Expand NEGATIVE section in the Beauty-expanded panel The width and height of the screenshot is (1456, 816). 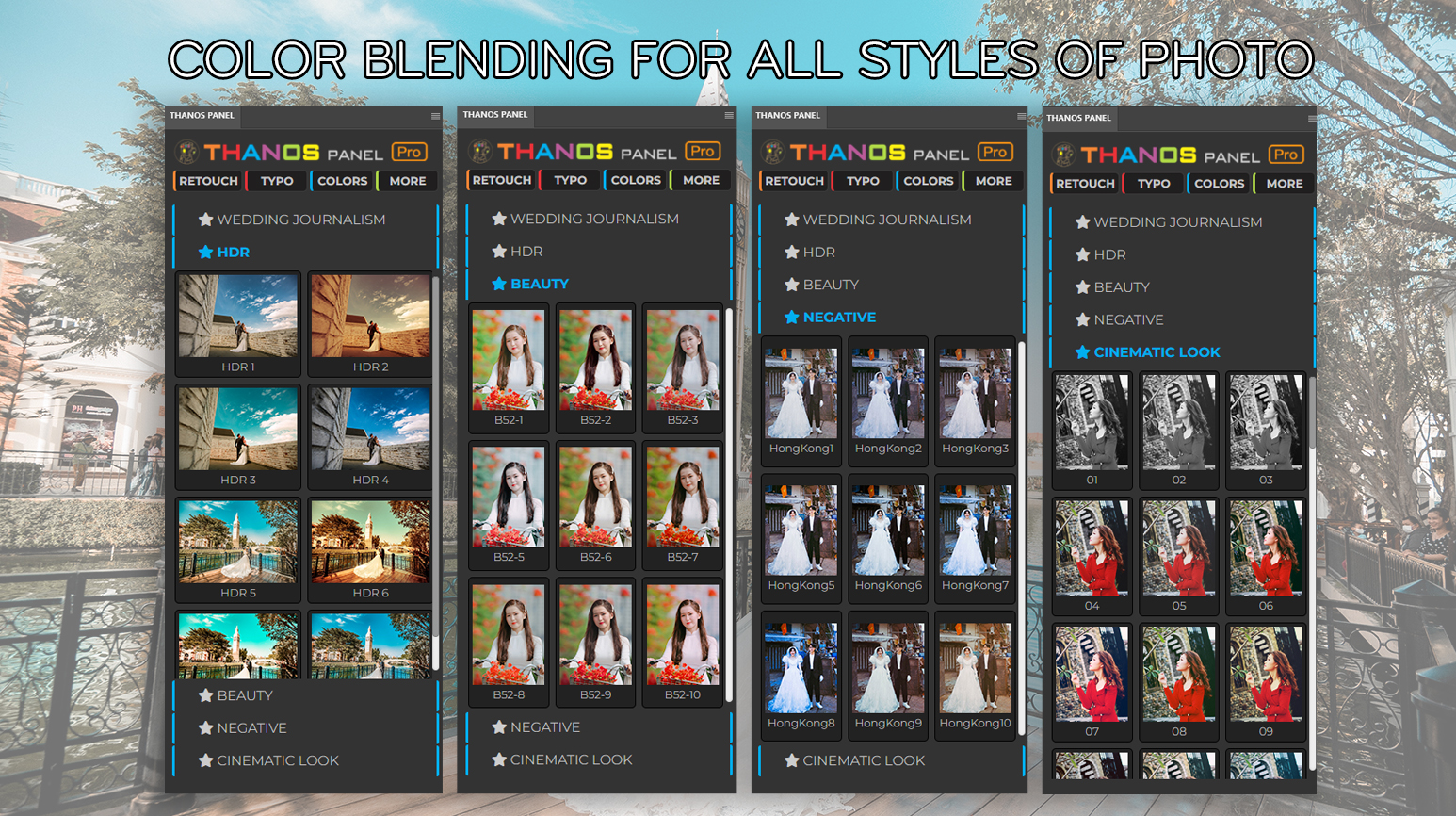[x=599, y=727]
